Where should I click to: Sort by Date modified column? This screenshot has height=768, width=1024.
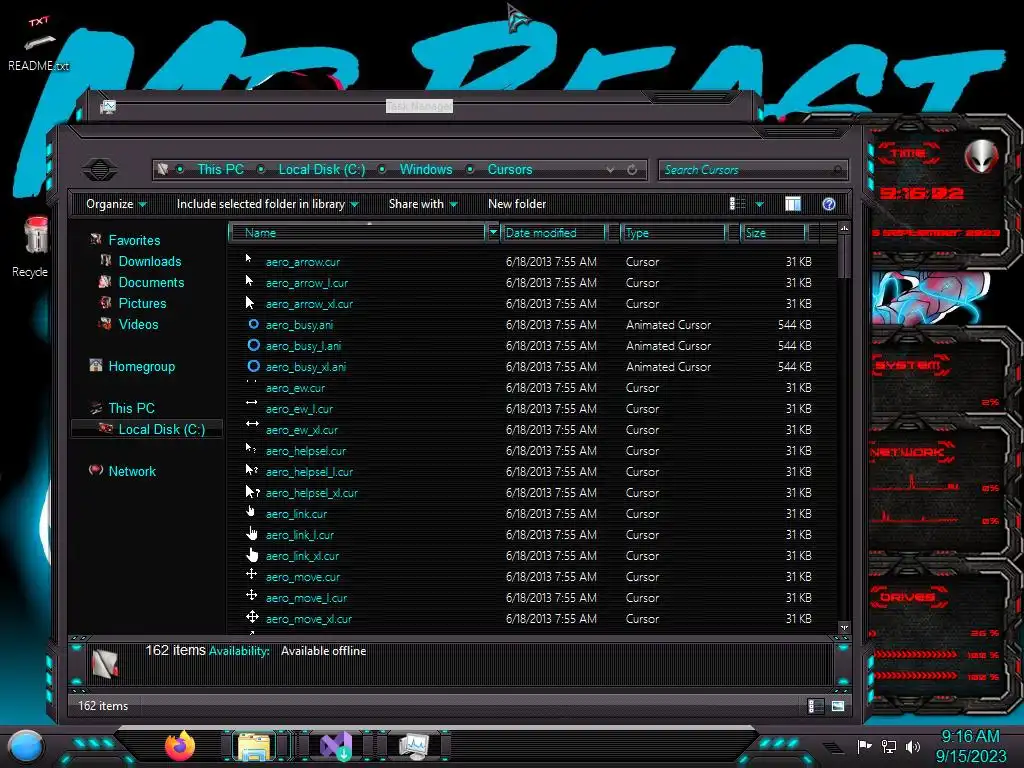(x=552, y=232)
